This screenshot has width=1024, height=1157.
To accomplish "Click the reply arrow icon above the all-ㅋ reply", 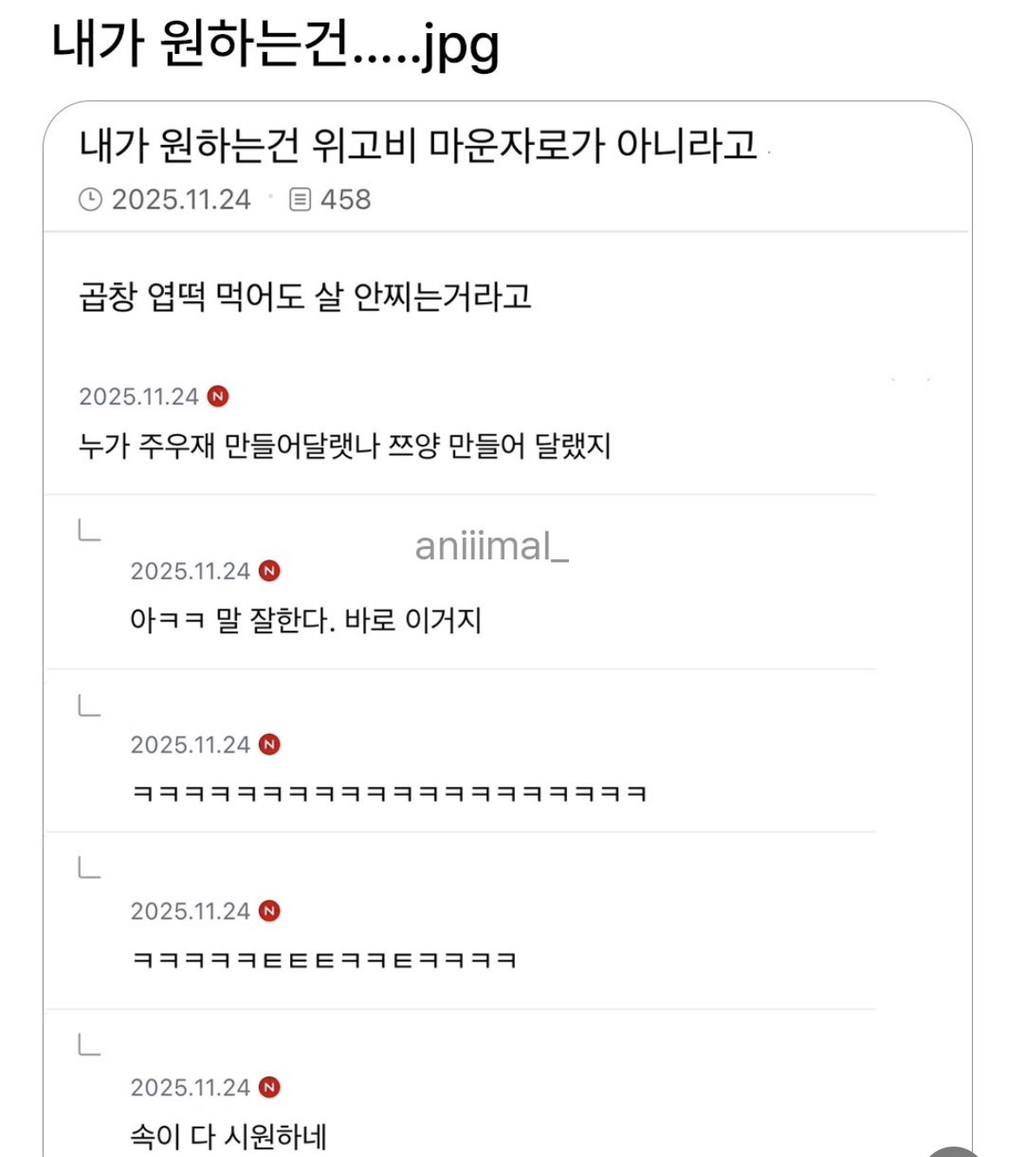I will tap(89, 707).
